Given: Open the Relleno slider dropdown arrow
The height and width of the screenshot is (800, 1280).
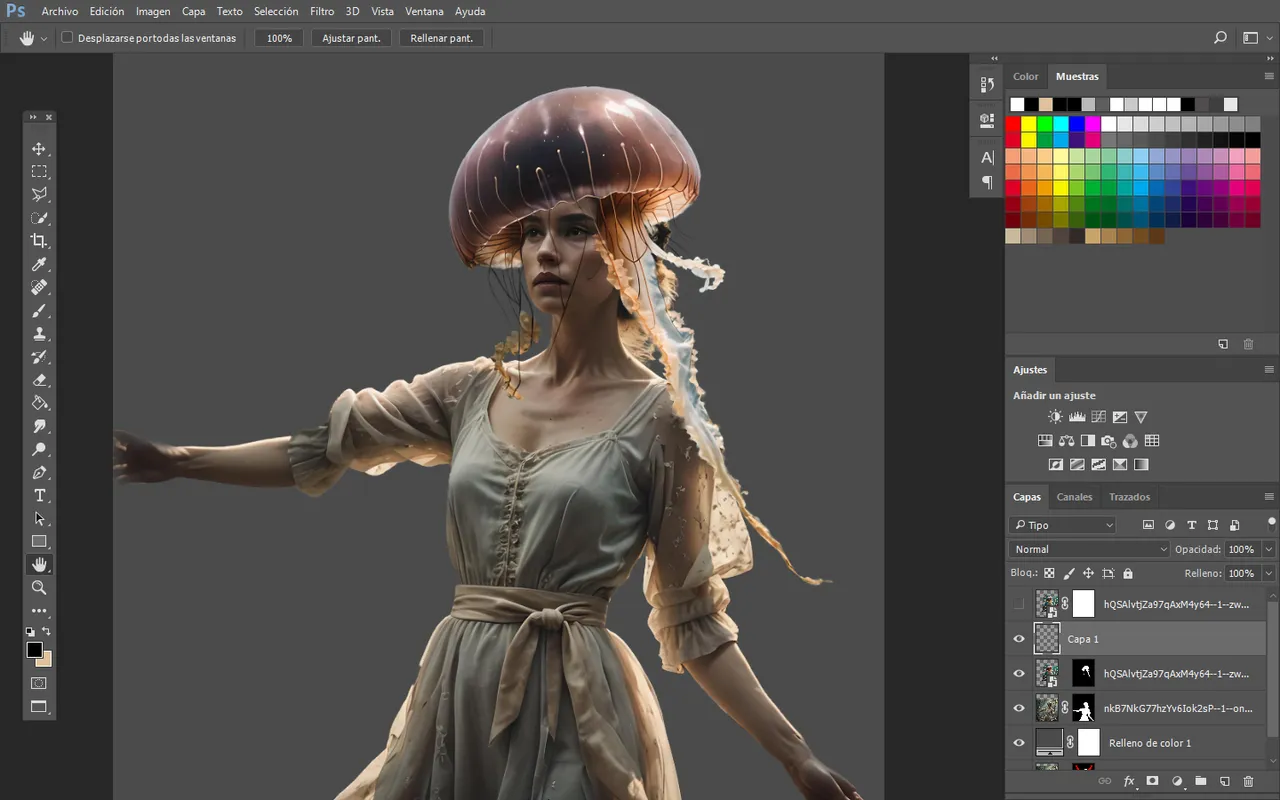Looking at the screenshot, I should click(x=1269, y=574).
